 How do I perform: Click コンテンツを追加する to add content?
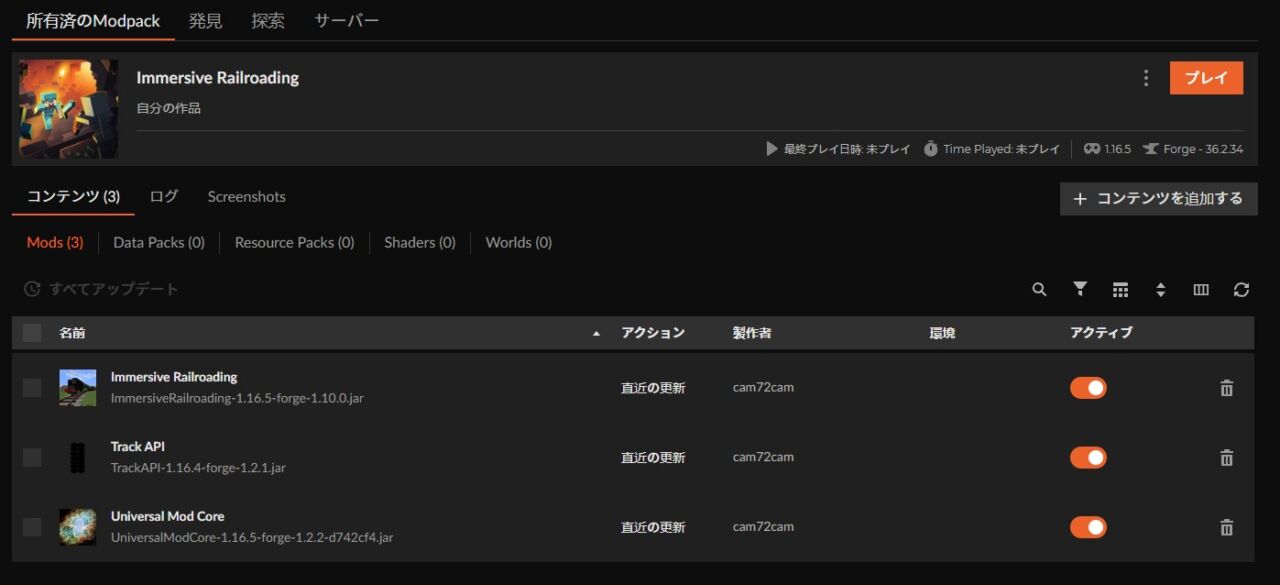tap(1158, 199)
